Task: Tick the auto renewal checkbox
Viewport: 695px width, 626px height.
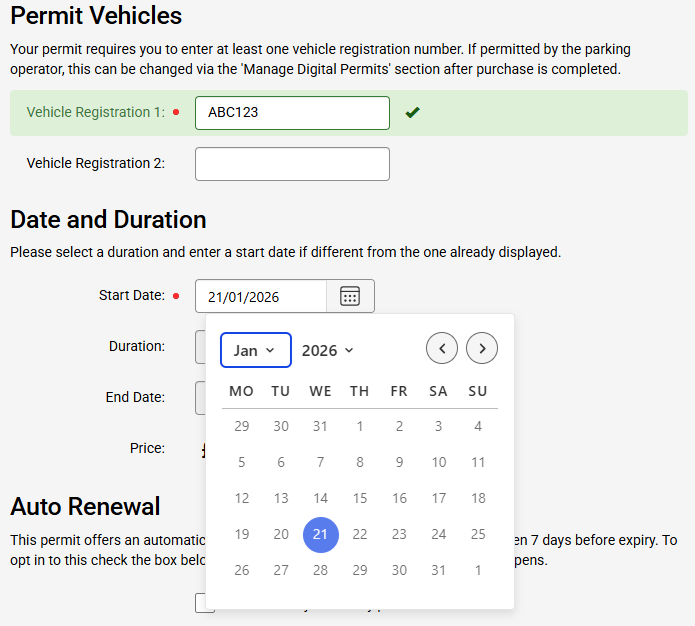Action: (204, 602)
